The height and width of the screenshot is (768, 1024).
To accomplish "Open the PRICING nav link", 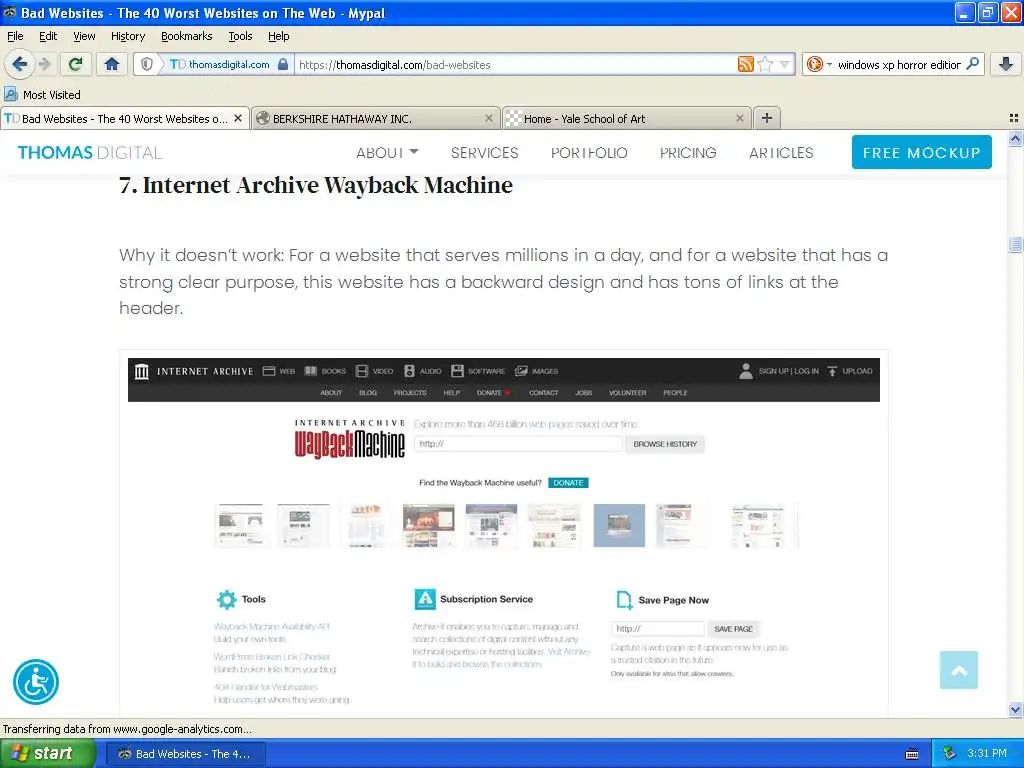I will pos(688,152).
